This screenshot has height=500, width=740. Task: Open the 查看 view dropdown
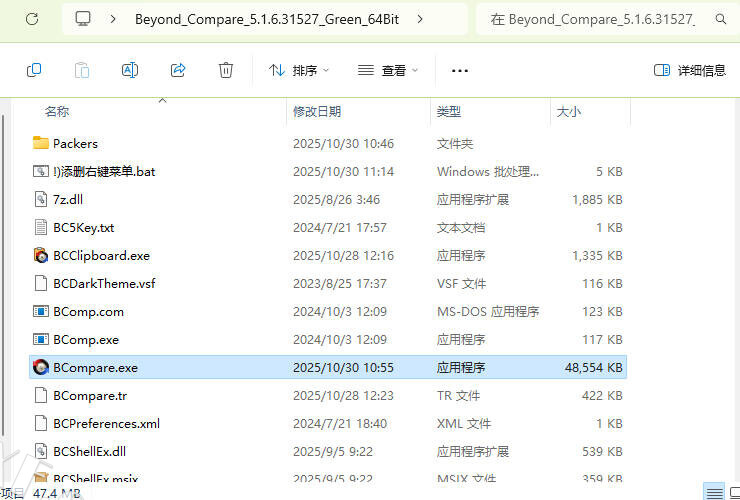(x=388, y=70)
